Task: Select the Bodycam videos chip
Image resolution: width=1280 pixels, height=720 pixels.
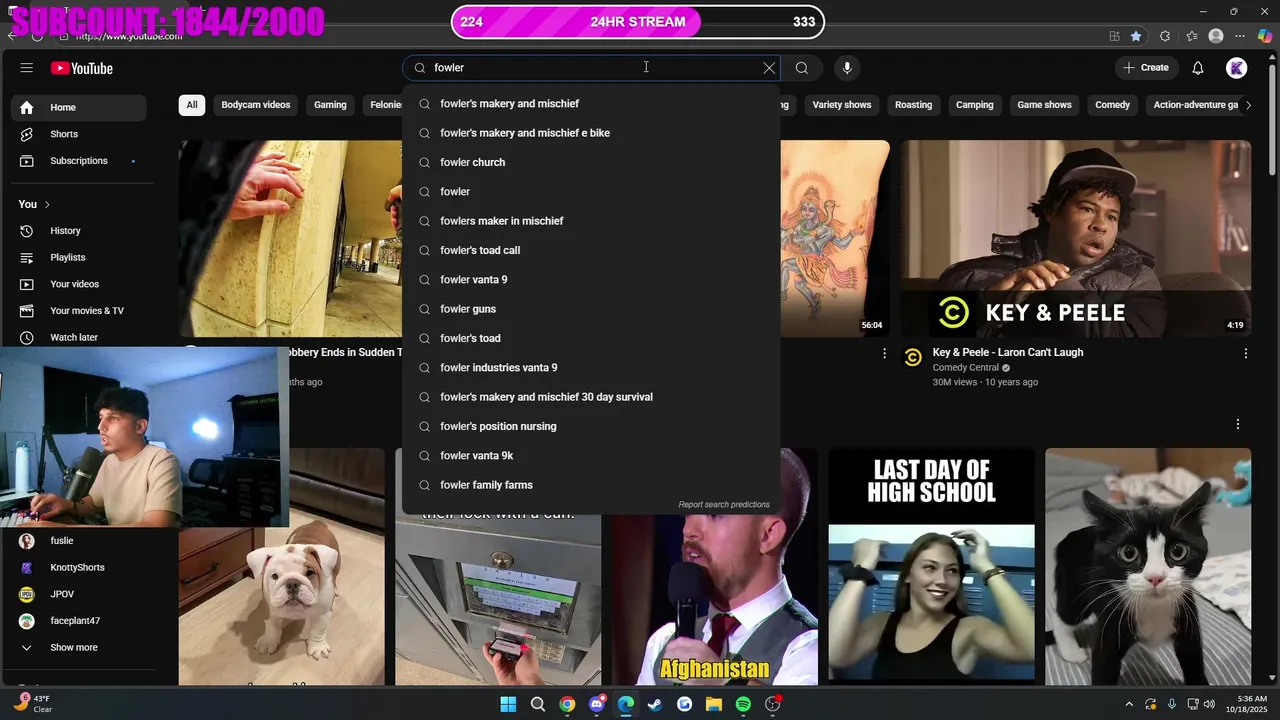Action: click(x=256, y=105)
